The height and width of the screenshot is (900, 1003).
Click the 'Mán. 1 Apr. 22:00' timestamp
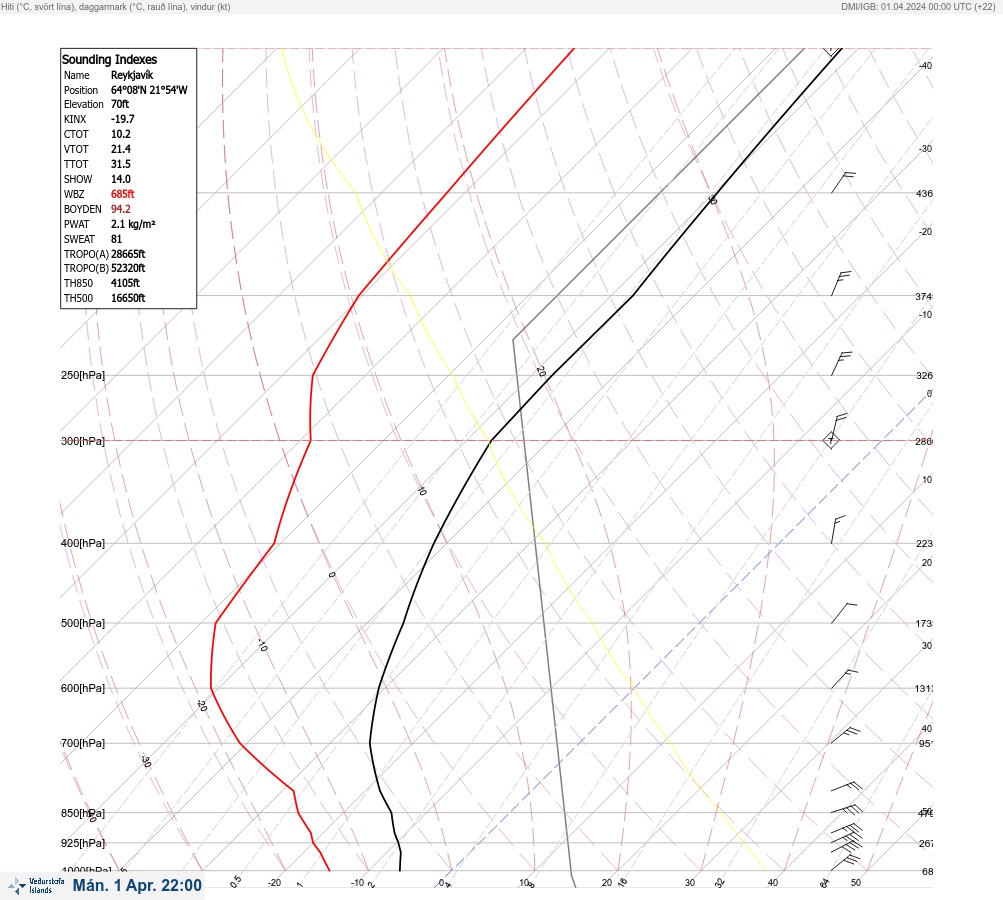tap(137, 885)
